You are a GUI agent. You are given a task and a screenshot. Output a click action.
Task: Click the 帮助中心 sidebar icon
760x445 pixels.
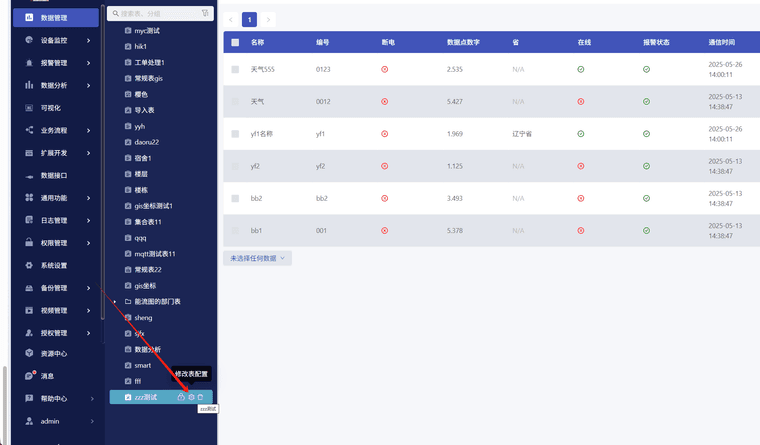point(29,398)
